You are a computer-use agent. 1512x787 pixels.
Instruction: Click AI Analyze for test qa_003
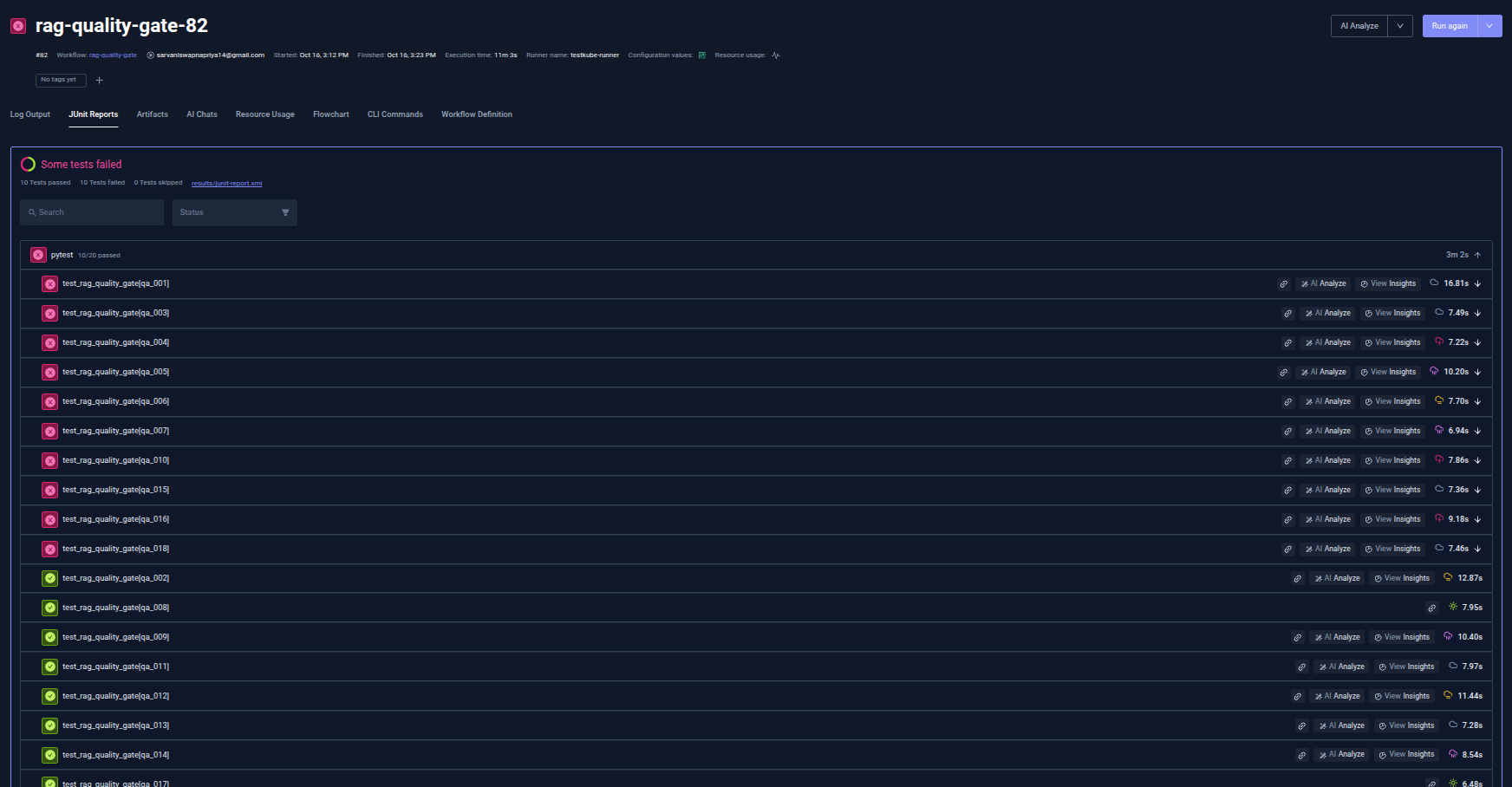click(x=1327, y=313)
